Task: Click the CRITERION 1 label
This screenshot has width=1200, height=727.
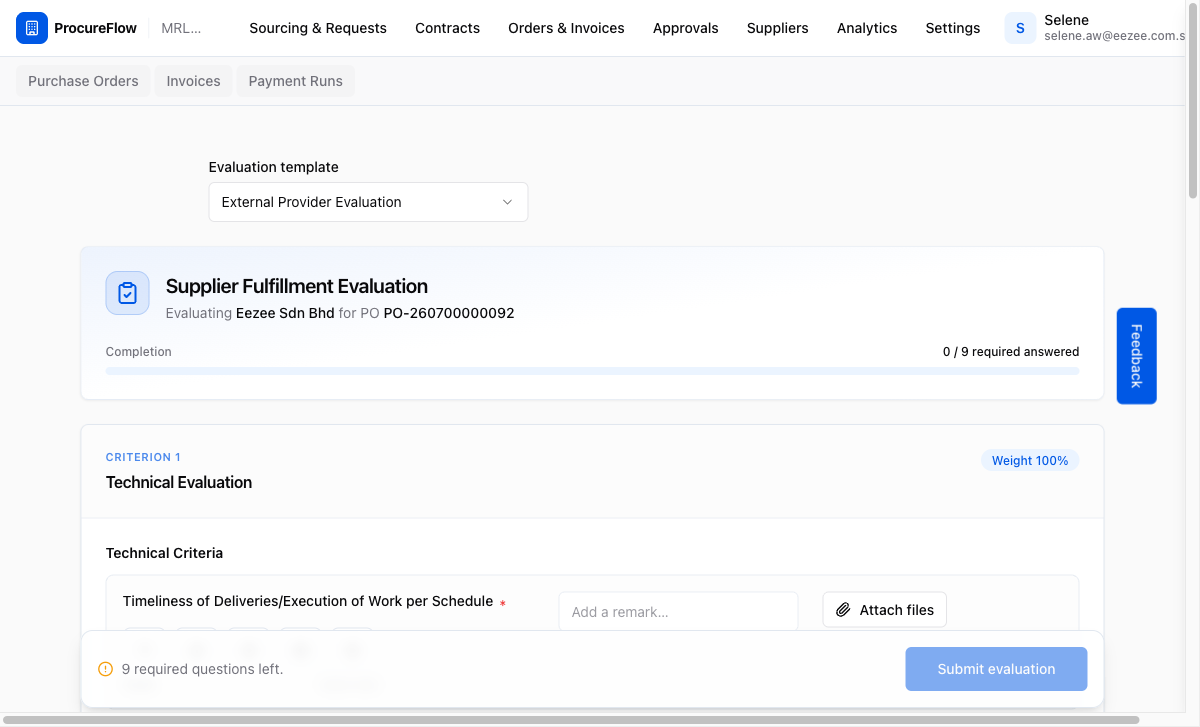Action: [x=143, y=457]
